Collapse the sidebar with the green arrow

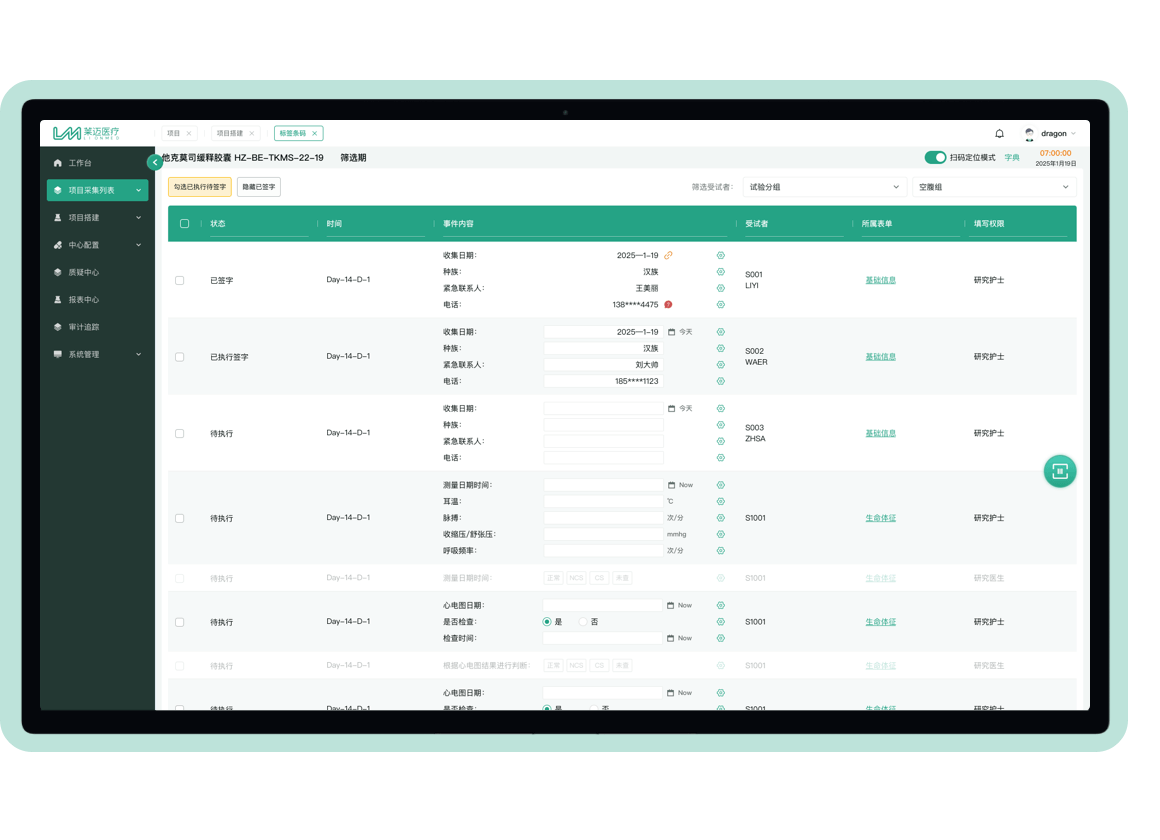154,162
